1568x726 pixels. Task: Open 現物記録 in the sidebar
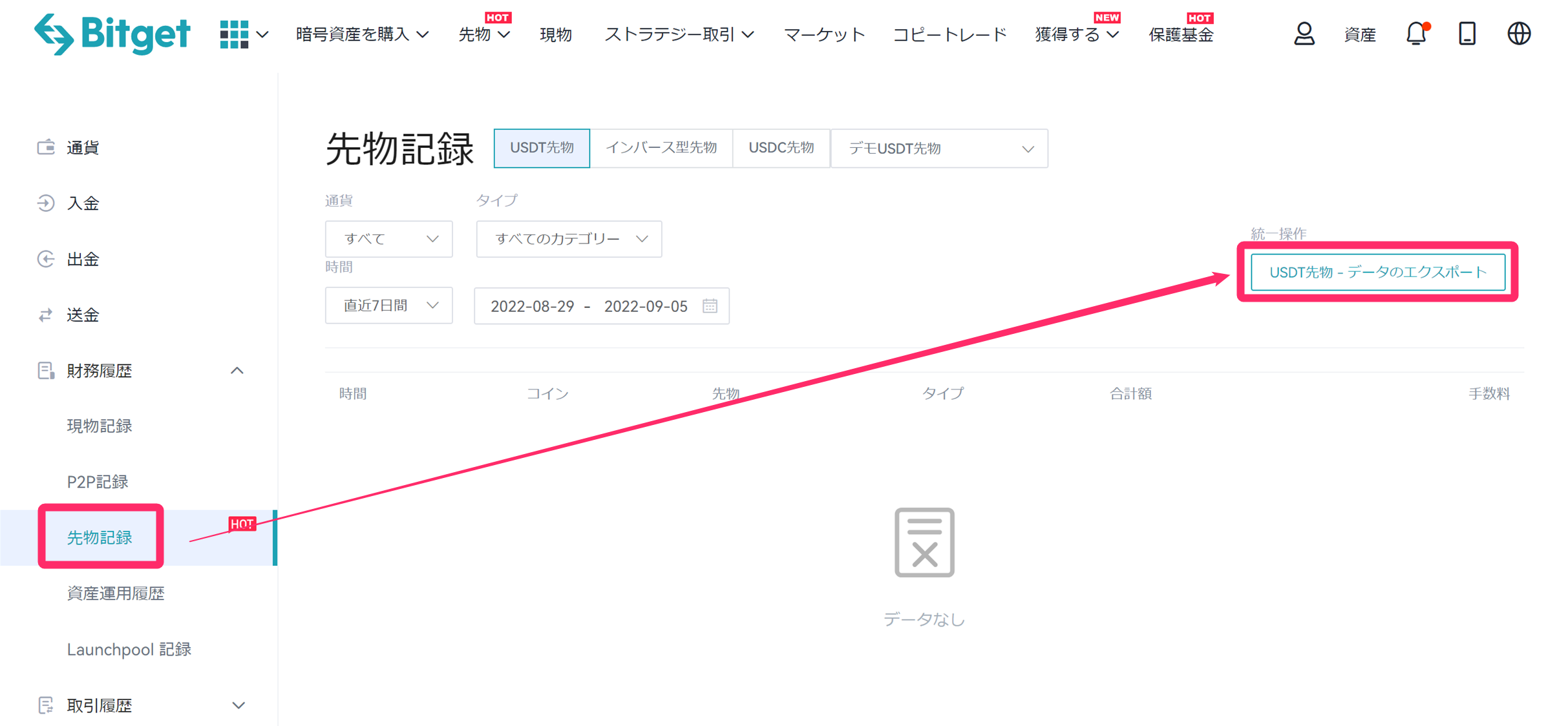pos(100,426)
